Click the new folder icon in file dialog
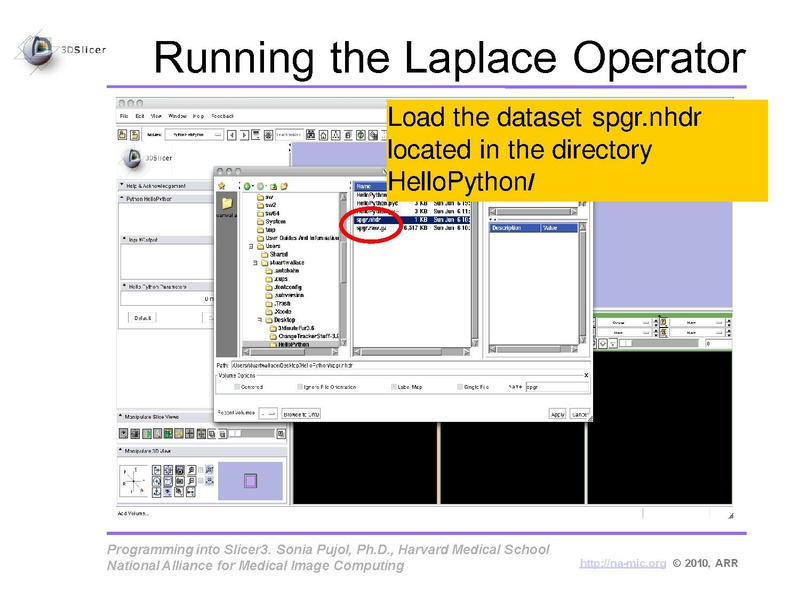Viewport: 800px width, 600px height. (x=284, y=186)
